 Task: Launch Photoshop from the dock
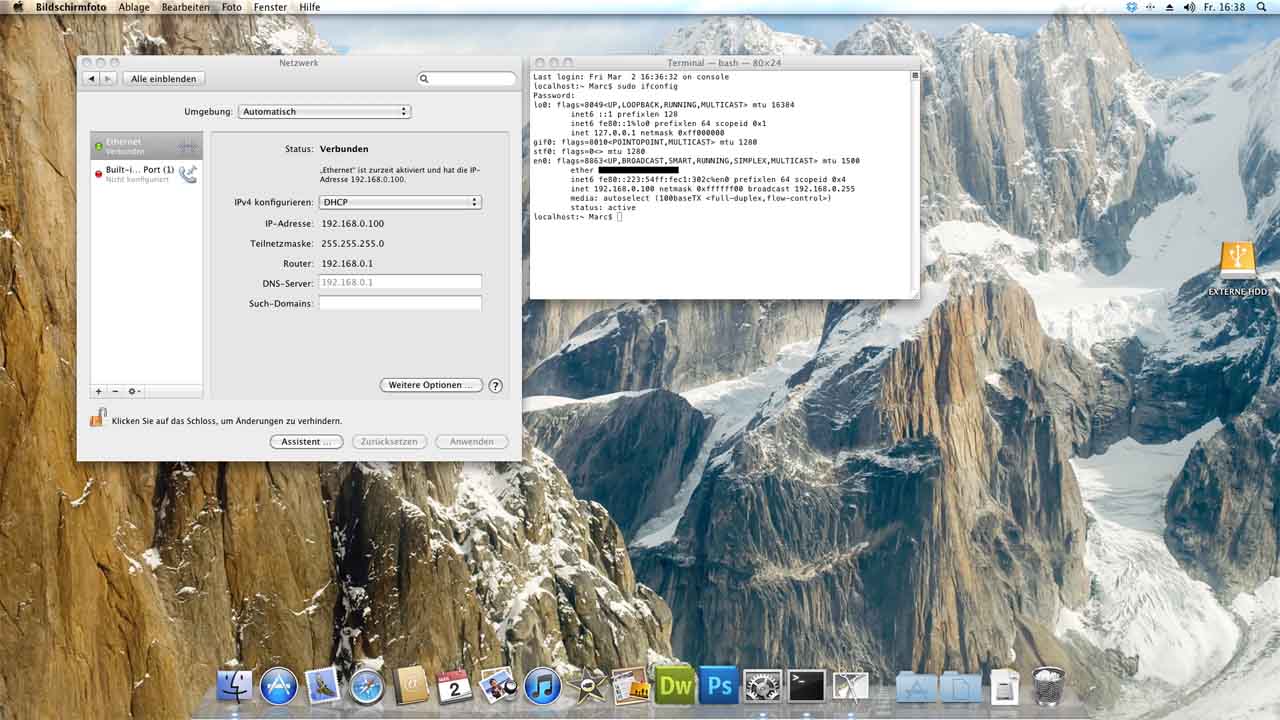click(718, 686)
